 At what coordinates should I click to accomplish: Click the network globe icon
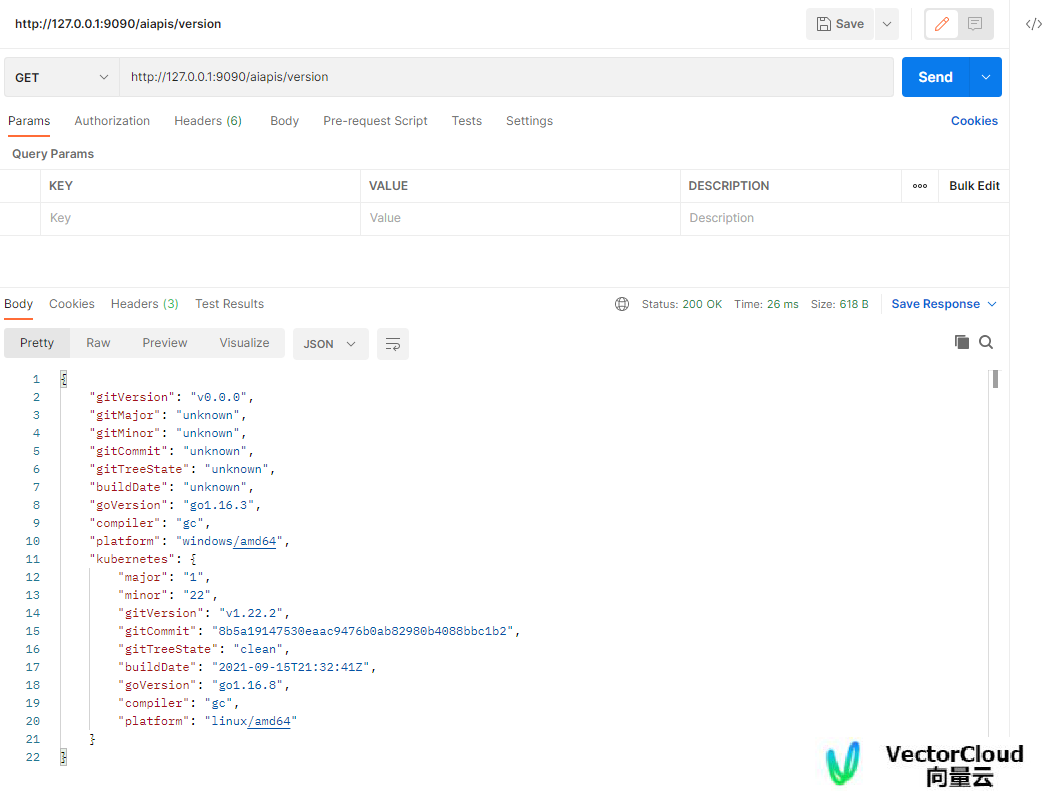click(x=622, y=304)
